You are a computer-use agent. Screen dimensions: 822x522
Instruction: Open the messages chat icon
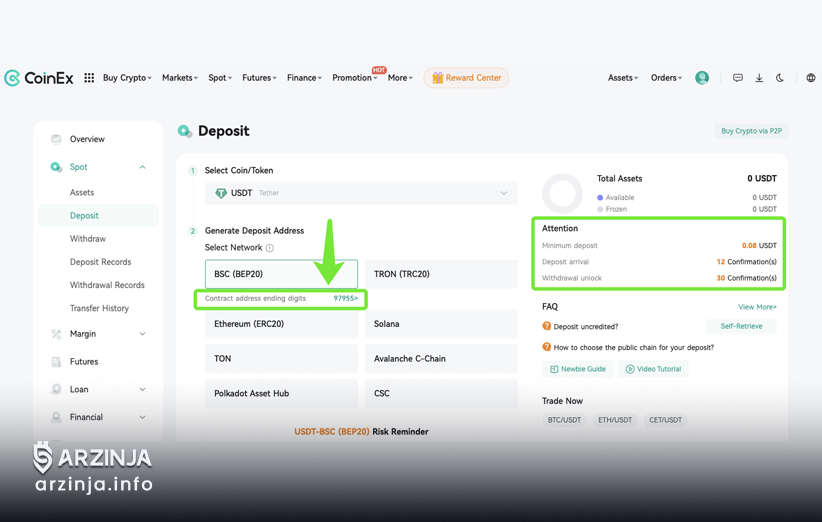(738, 78)
